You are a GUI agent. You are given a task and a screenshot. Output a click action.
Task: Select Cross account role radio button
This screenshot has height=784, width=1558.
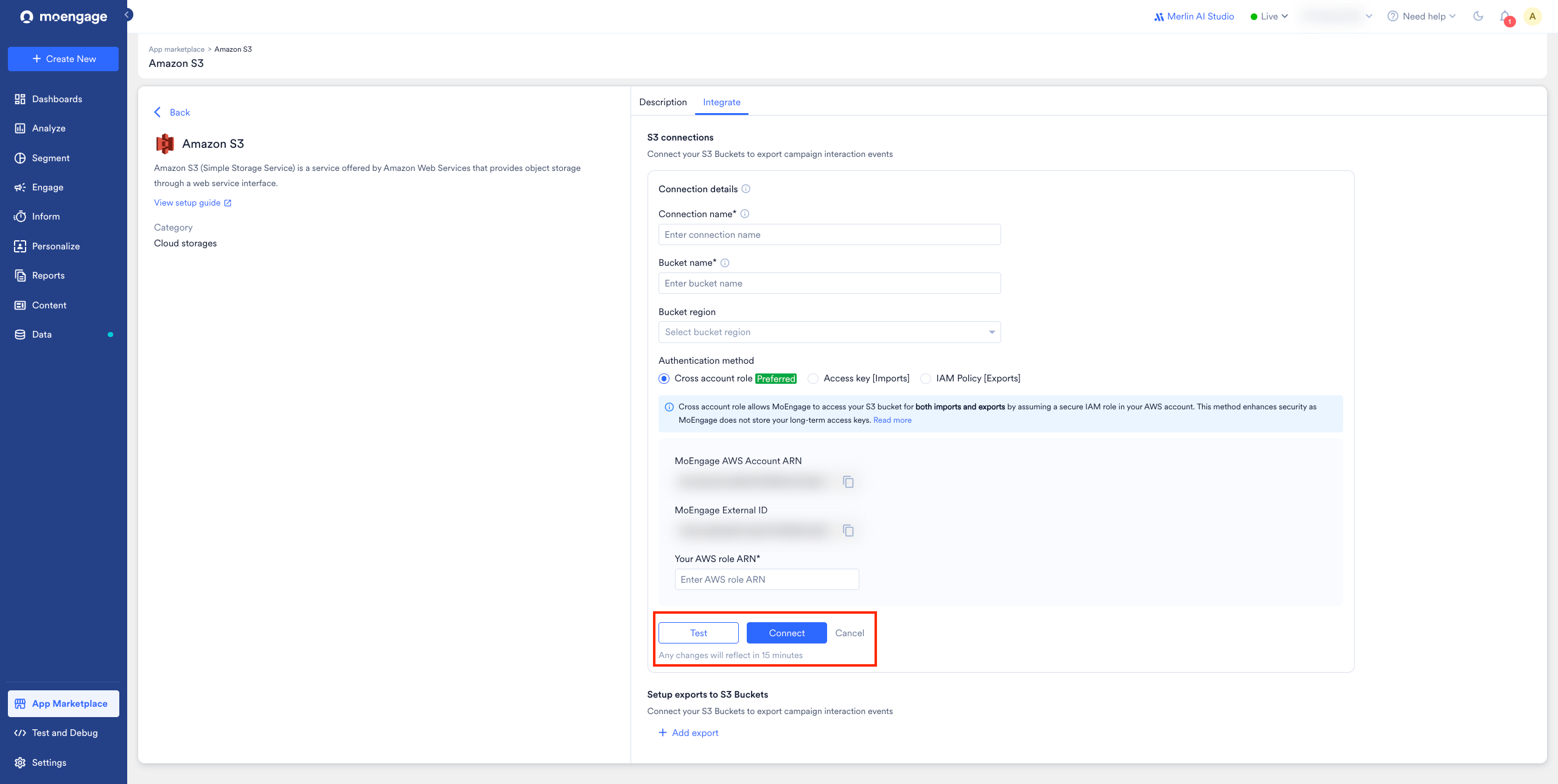664,378
